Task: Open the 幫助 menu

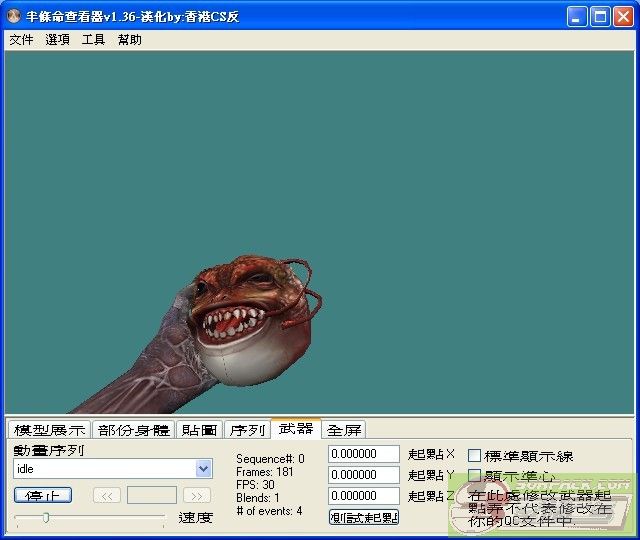Action: pyautogui.click(x=130, y=40)
